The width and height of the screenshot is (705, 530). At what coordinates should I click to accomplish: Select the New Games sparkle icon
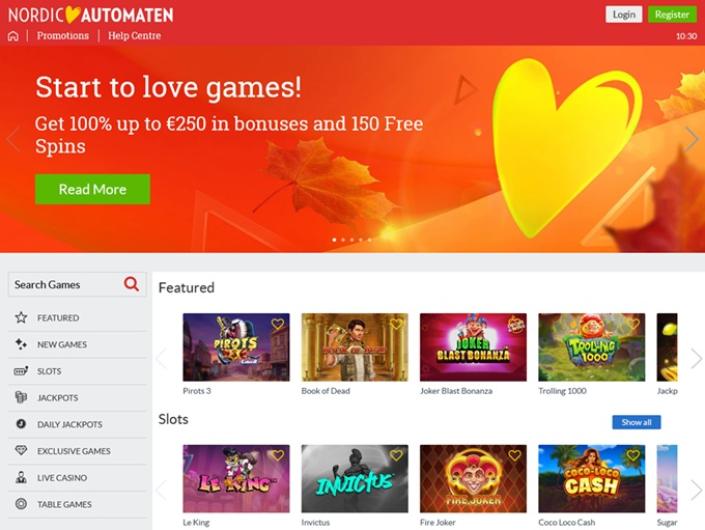tap(21, 344)
